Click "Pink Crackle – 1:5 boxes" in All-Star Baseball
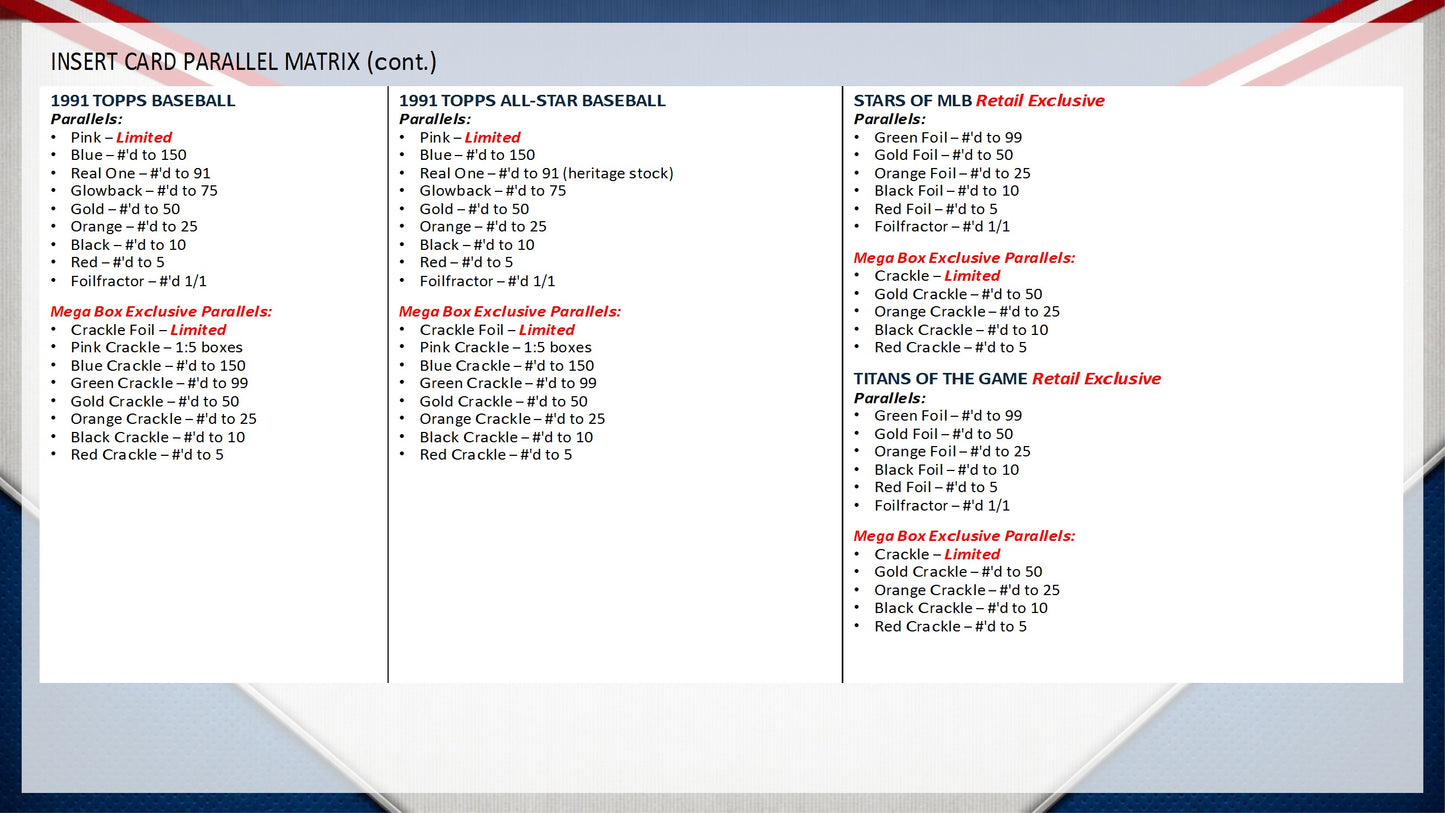The height and width of the screenshot is (813, 1445). pos(506,348)
